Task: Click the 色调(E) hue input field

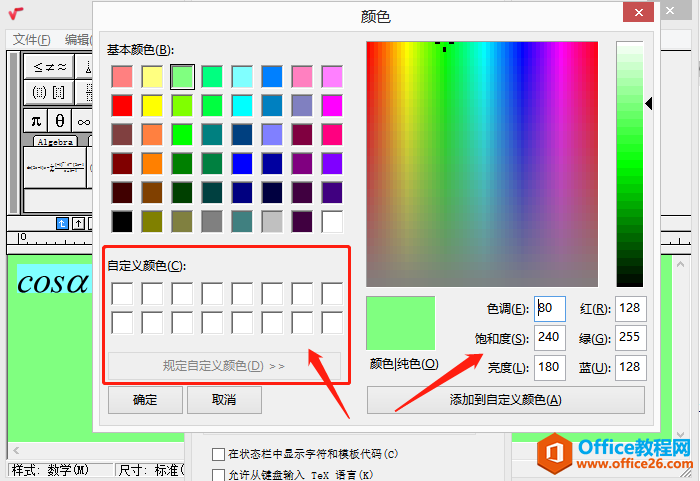Action: [550, 309]
